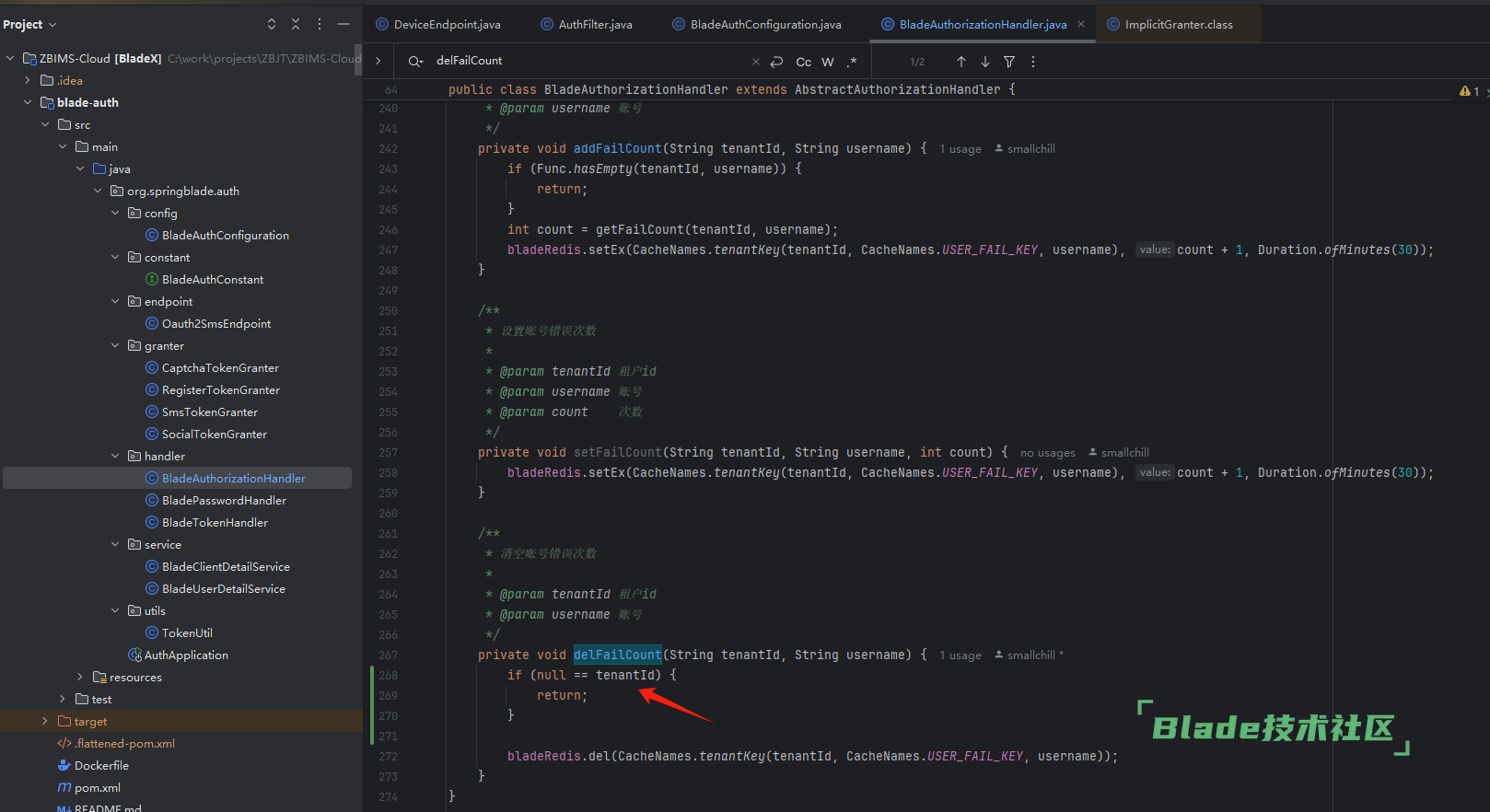Image resolution: width=1490 pixels, height=812 pixels.
Task: Switch to ImplicitGranter.class tab
Action: point(1170,25)
